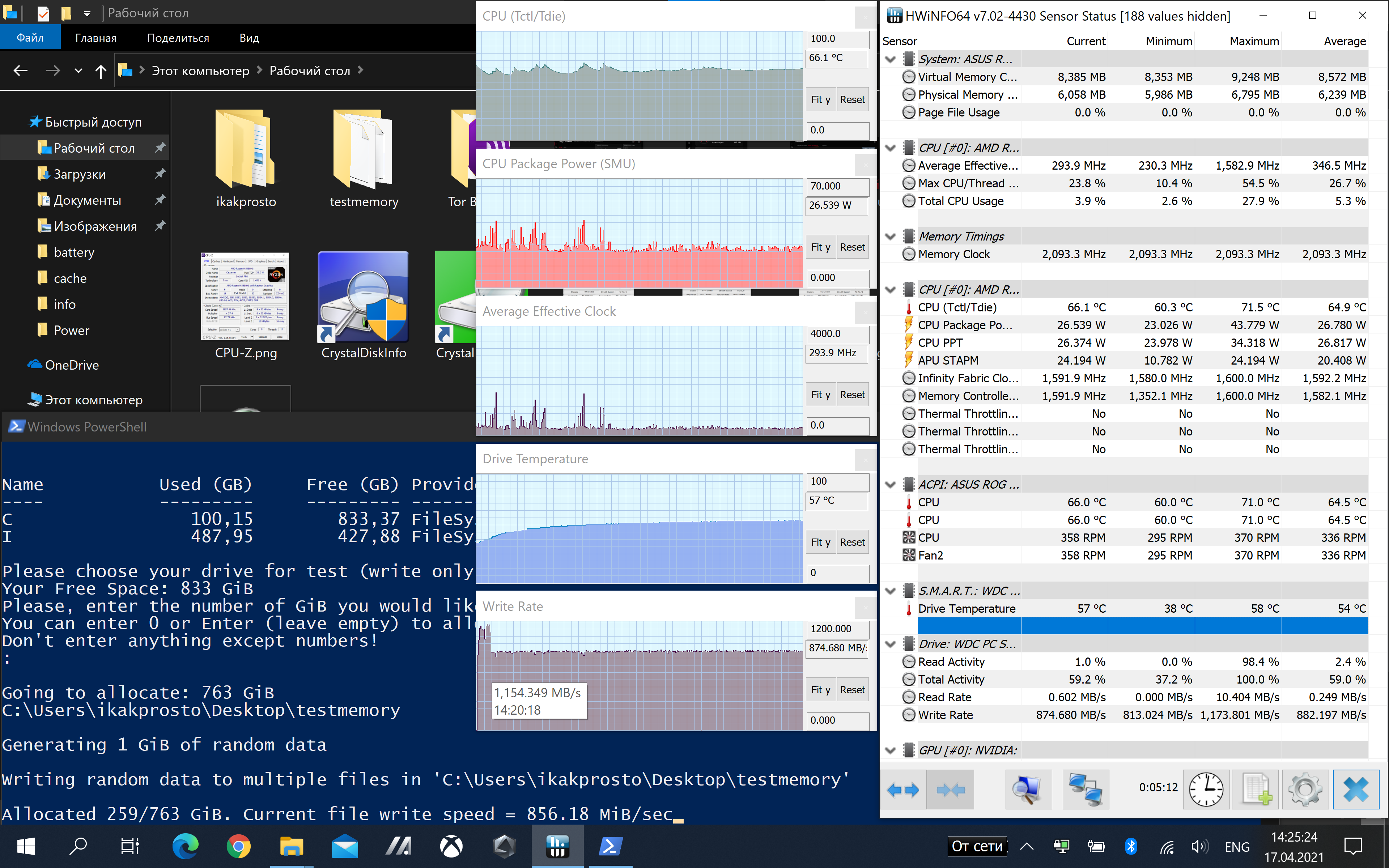This screenshot has width=1389, height=868.
Task: Click Reset on Write Rate graph
Action: (852, 689)
